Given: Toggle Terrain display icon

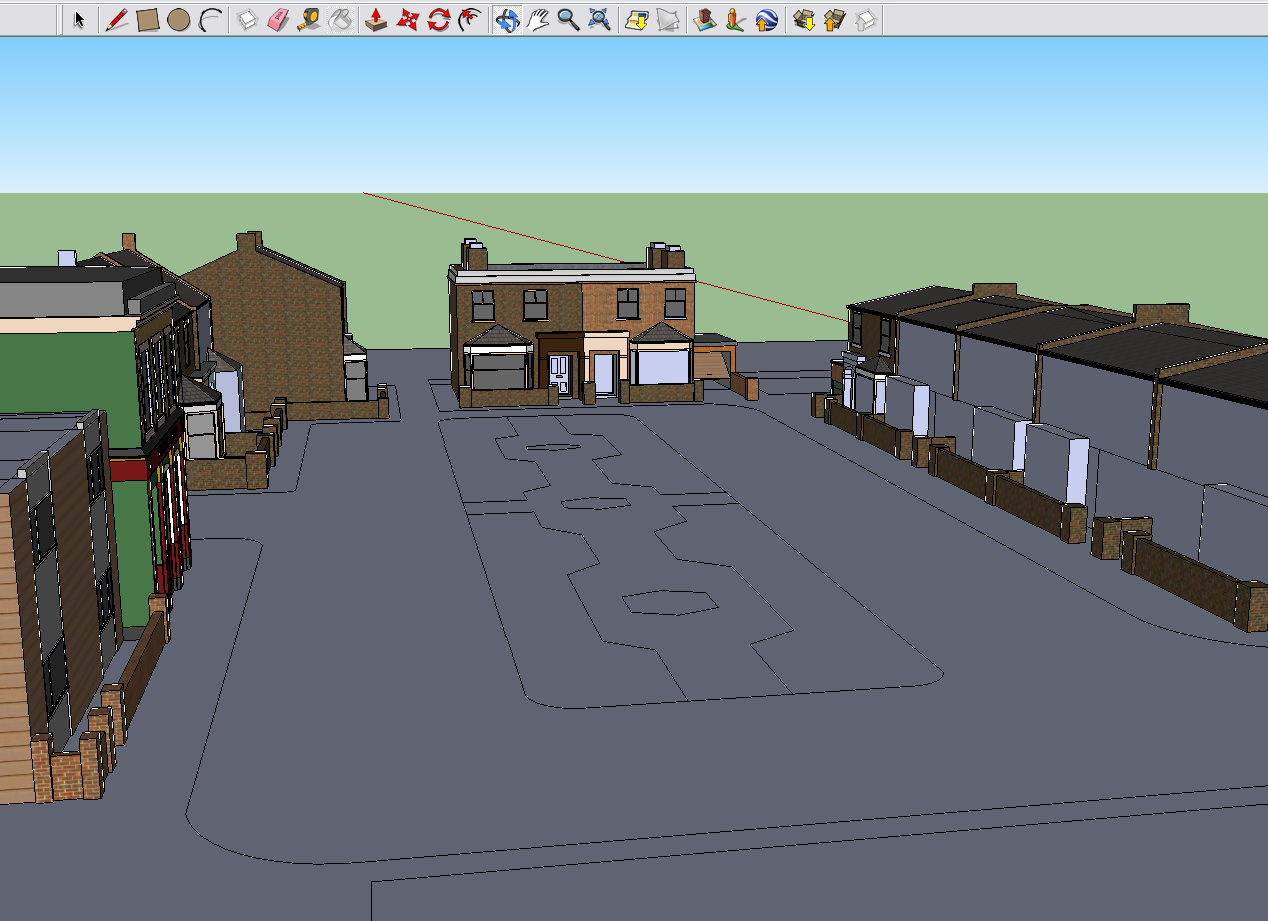Looking at the screenshot, I should pos(667,19).
